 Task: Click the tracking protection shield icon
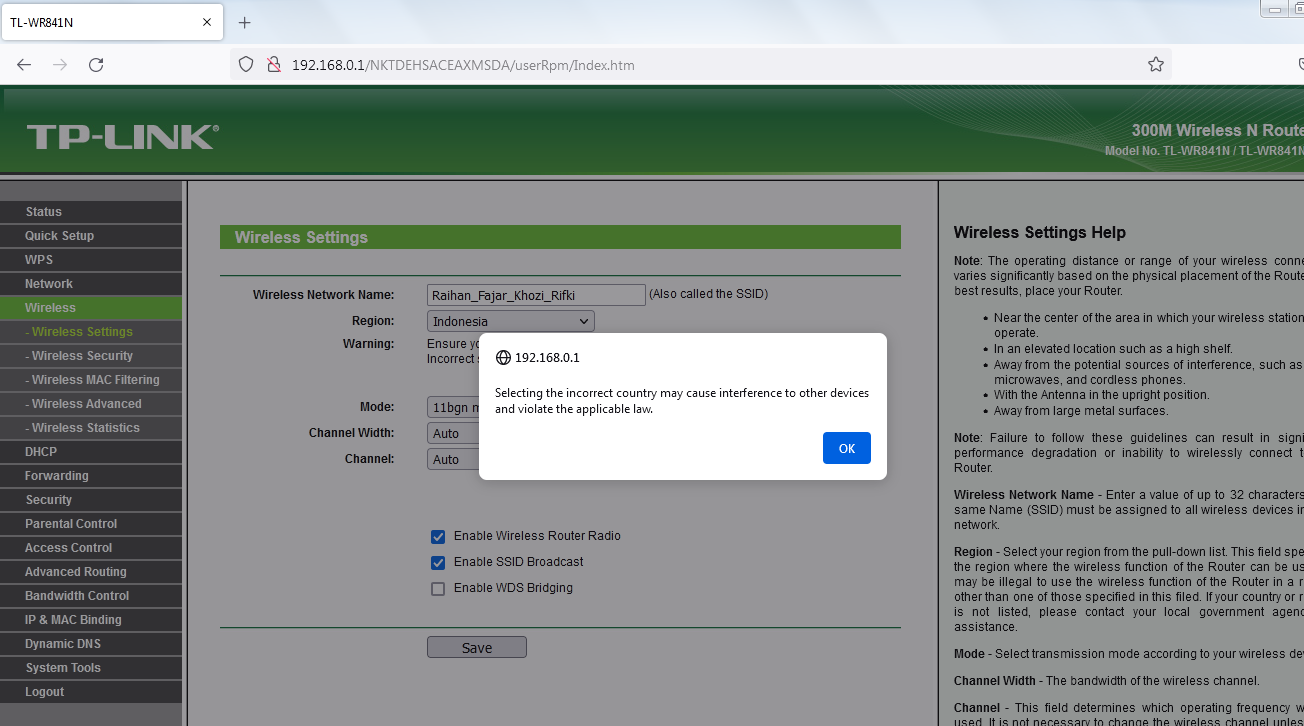coord(246,65)
